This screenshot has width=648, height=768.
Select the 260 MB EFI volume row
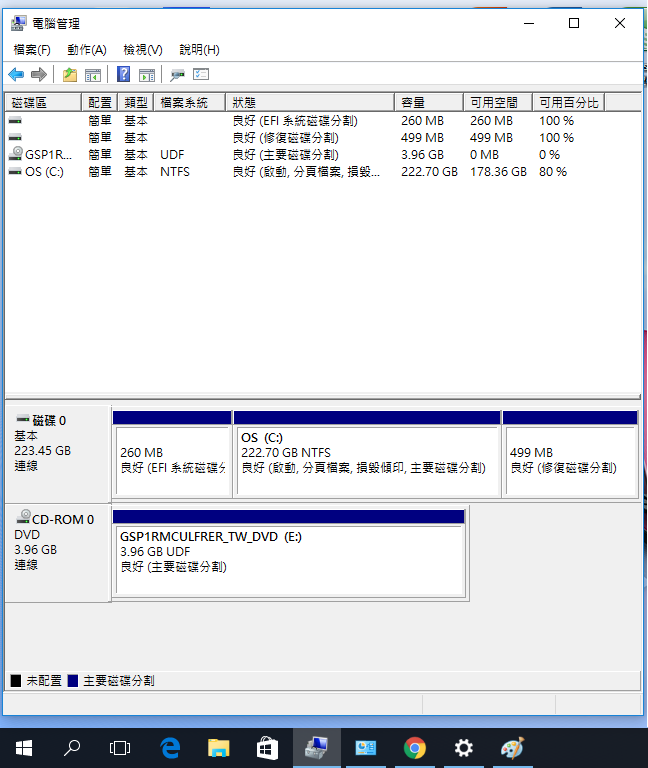tap(322, 120)
